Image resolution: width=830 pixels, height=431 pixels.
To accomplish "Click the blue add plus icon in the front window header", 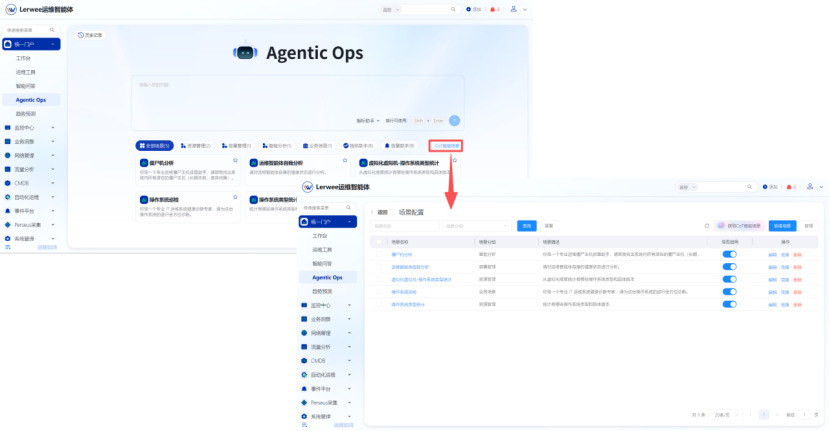I will coord(765,187).
